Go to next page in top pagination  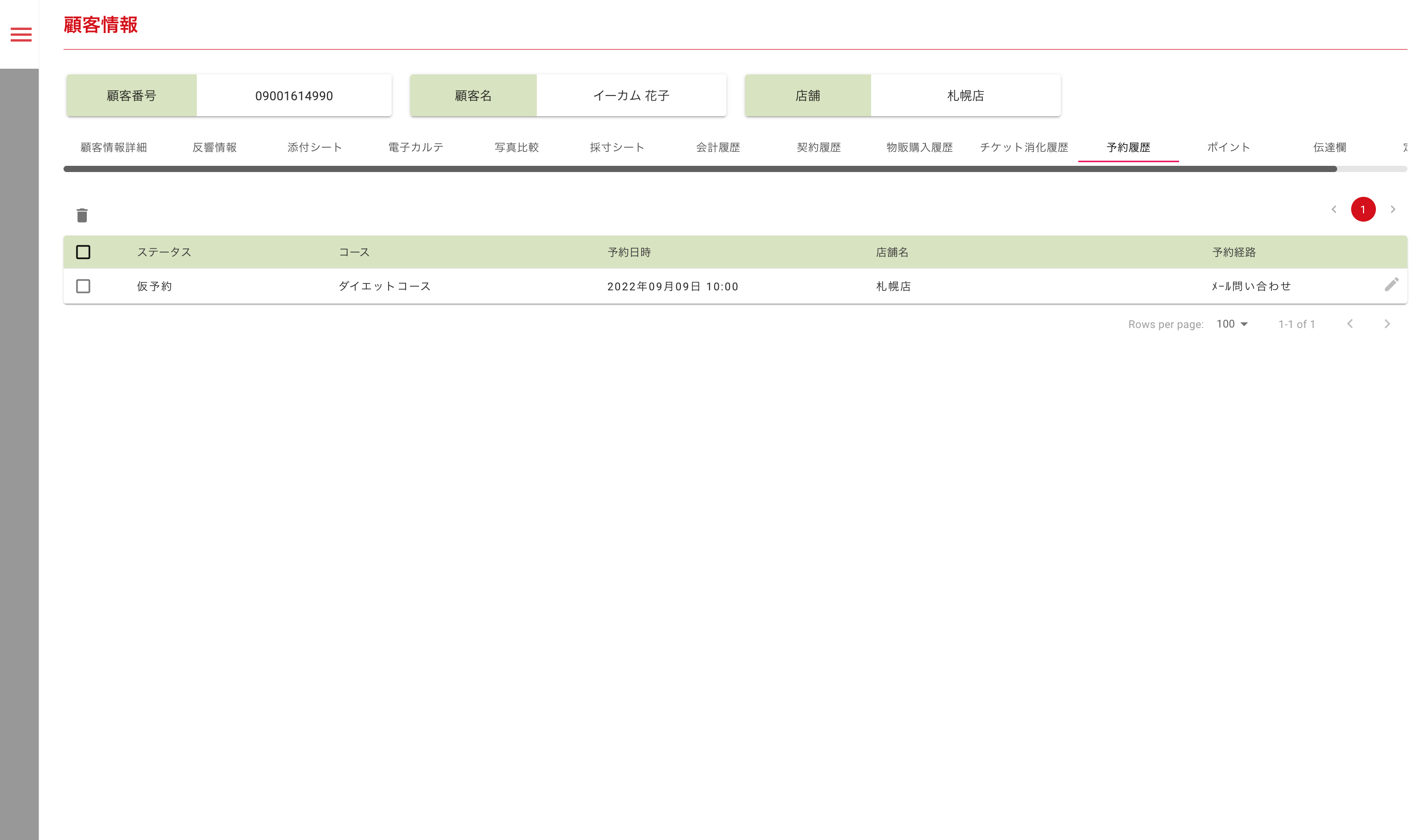(1393, 209)
